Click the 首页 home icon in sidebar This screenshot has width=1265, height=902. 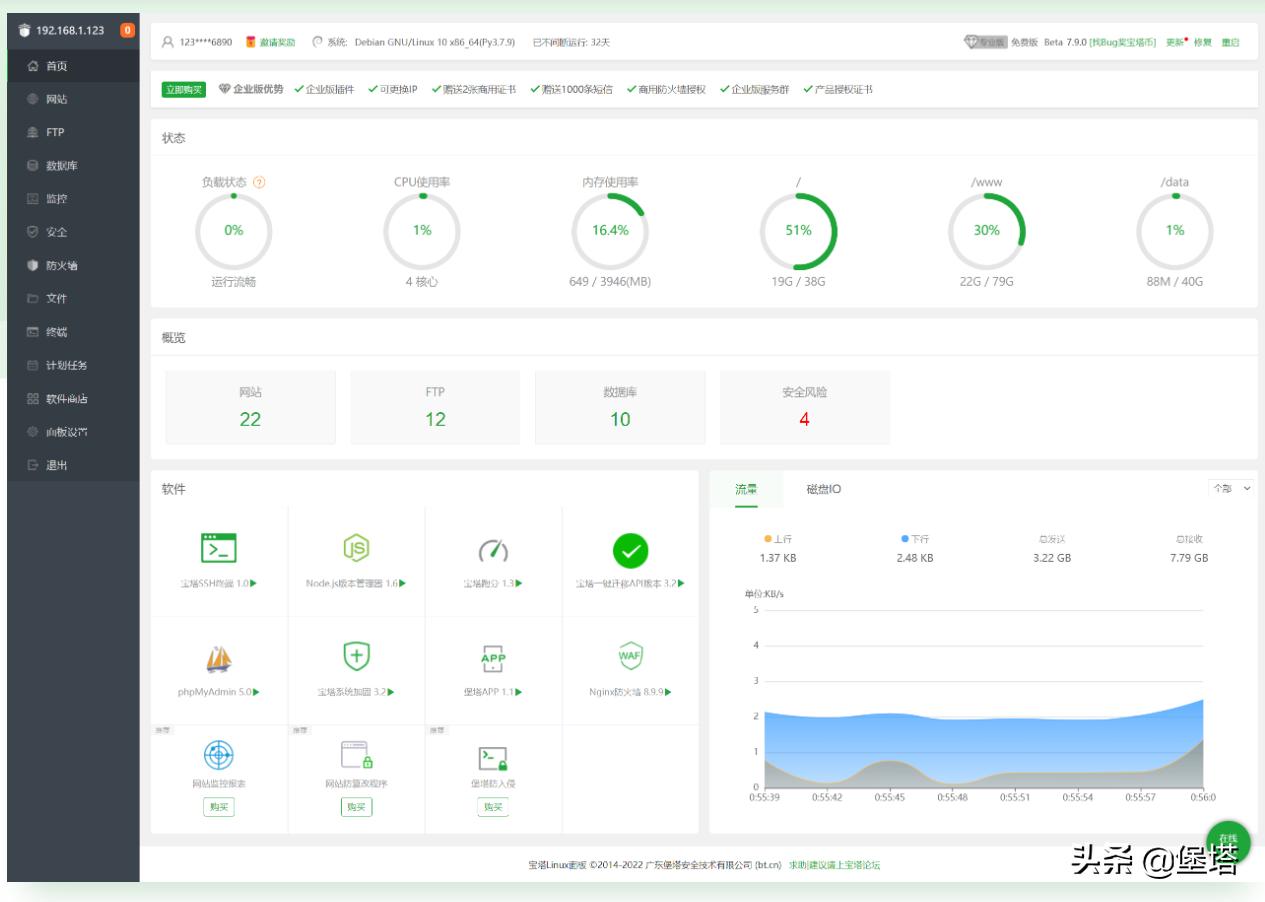33,66
